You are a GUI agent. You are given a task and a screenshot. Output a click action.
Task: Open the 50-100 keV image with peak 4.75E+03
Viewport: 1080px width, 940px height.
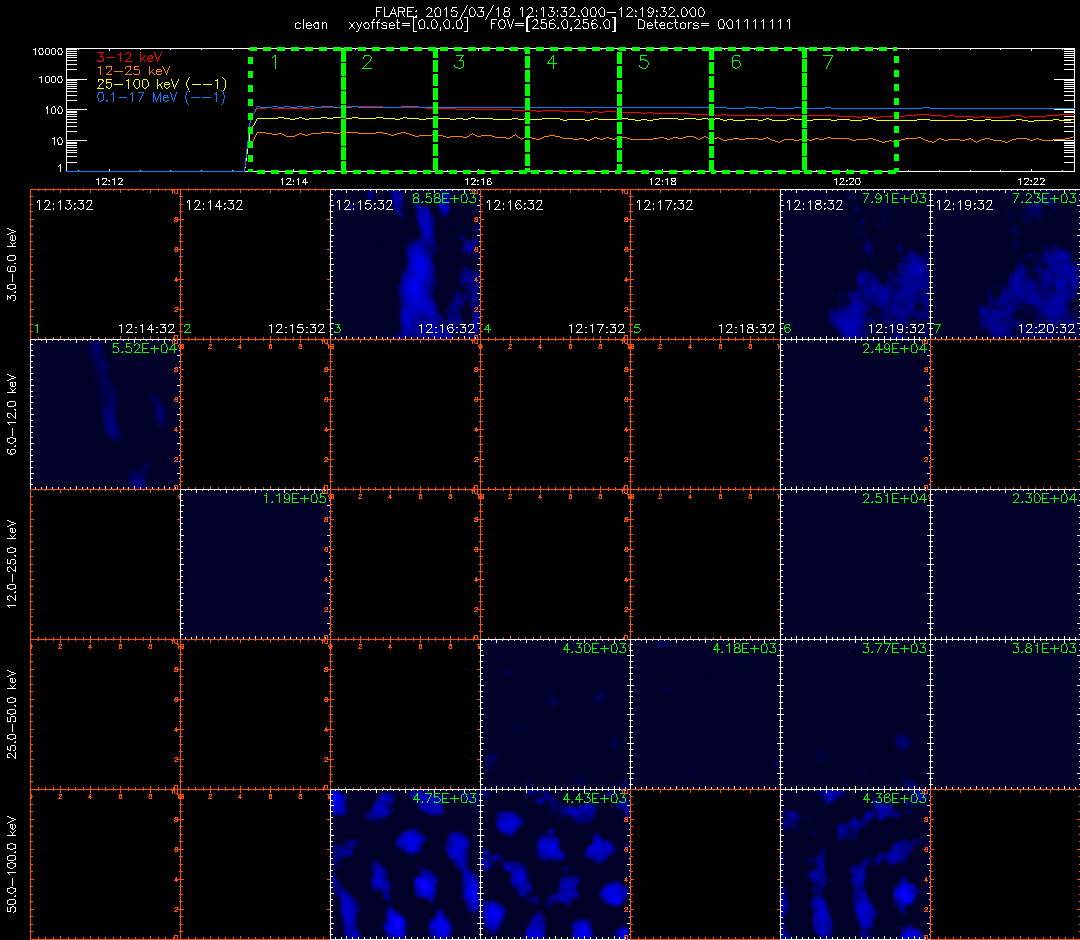point(405,864)
